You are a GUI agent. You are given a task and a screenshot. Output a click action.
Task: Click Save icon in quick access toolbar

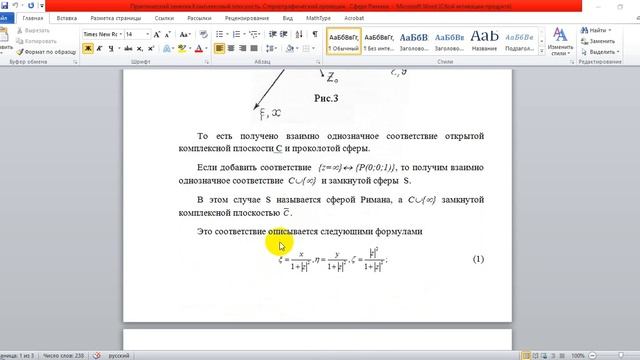(4, 6)
